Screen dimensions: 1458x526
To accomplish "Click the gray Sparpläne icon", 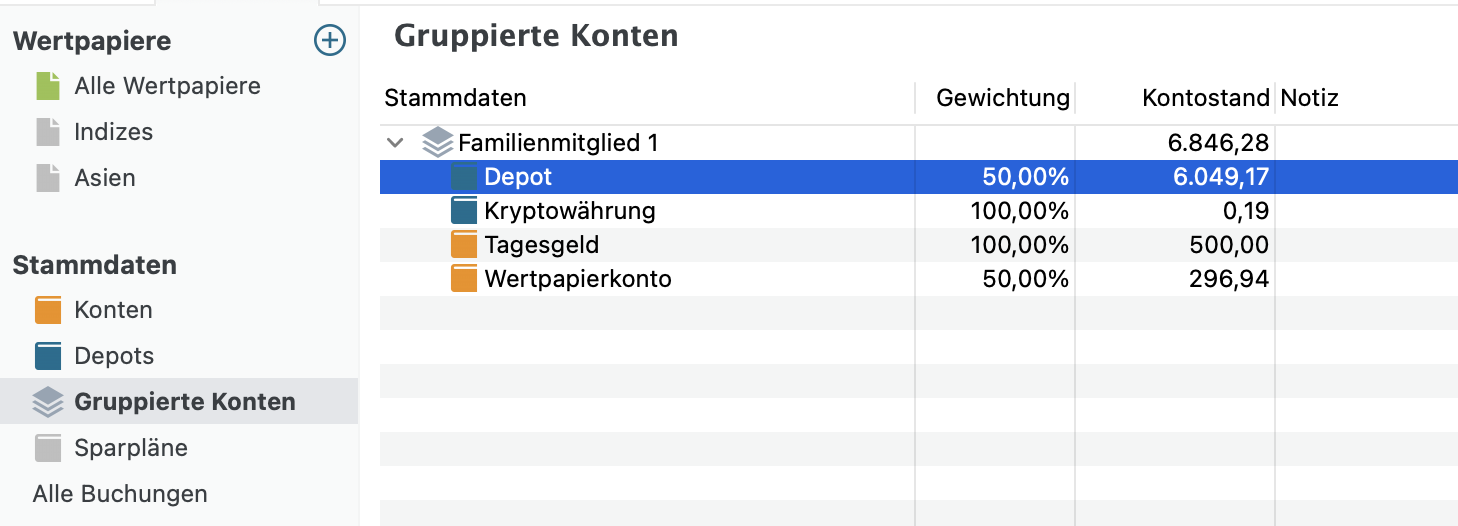I will (48, 448).
